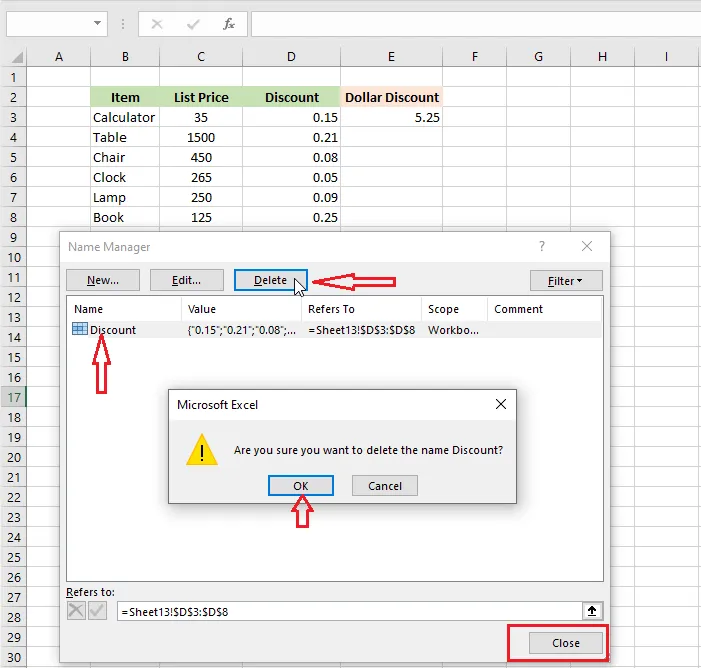
Task: Click the Refers to input field
Action: tap(350, 611)
